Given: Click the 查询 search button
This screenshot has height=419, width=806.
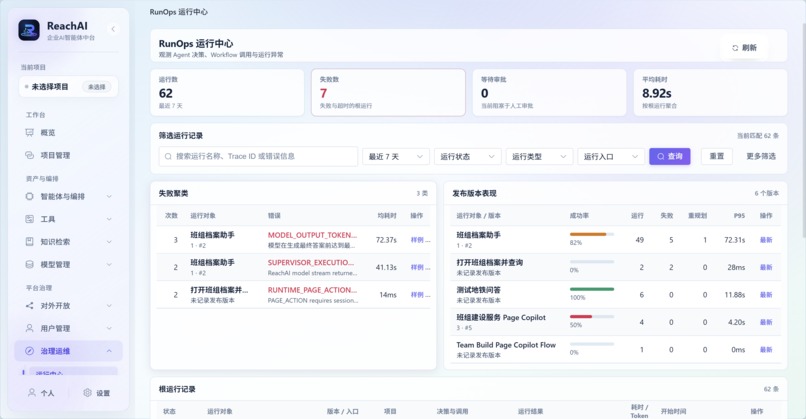Looking at the screenshot, I should pos(670,156).
